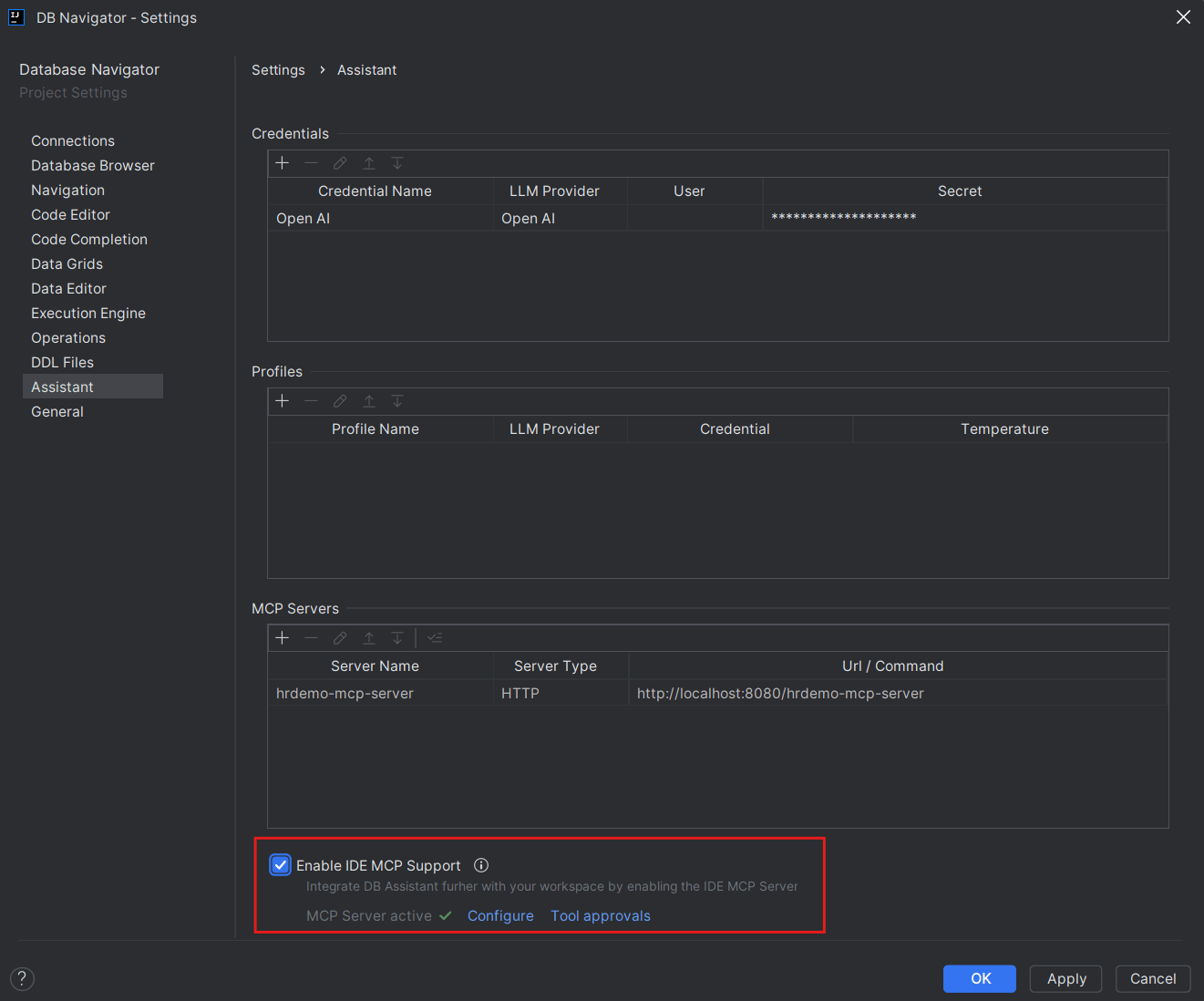1204x1001 pixels.
Task: Open Execution Engine settings page
Action: (88, 314)
